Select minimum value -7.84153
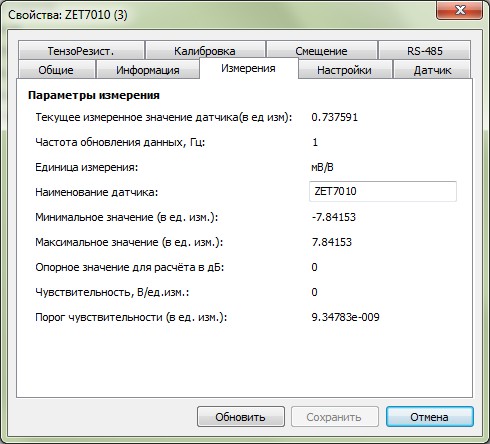490x444 pixels. click(x=334, y=217)
